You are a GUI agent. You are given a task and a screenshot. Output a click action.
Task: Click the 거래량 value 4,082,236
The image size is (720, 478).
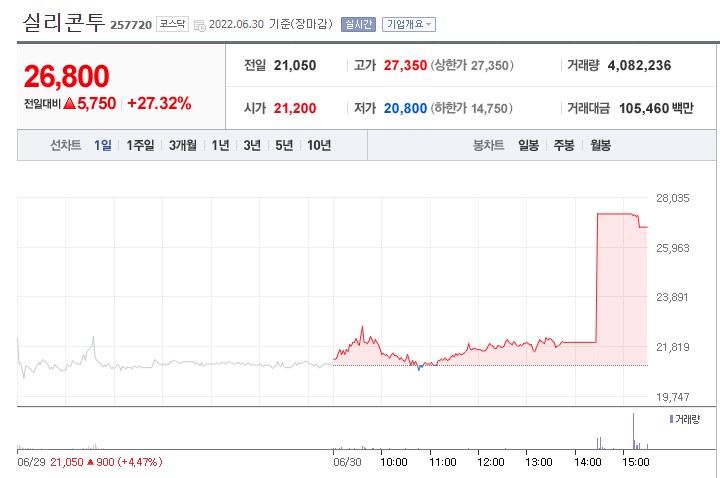pyautogui.click(x=639, y=66)
